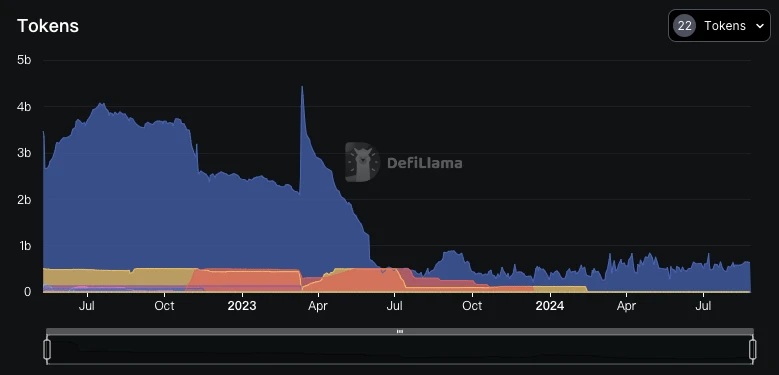Click the 22 count badge
Screen dimensions: 779x375
pos(685,26)
